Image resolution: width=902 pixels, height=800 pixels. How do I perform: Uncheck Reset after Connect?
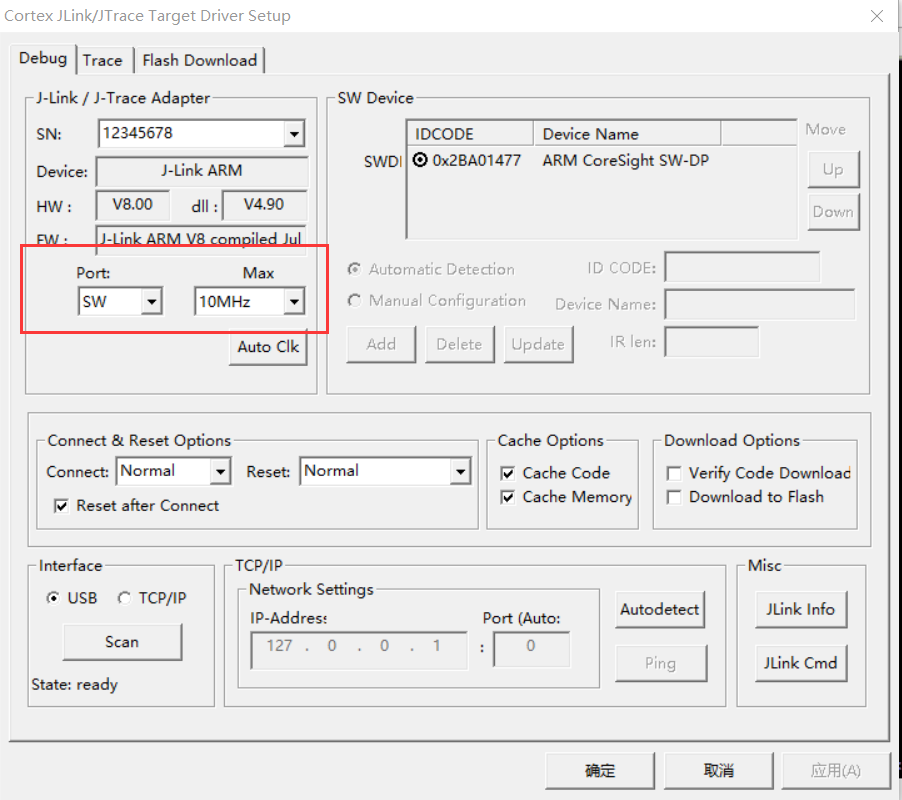tap(62, 506)
